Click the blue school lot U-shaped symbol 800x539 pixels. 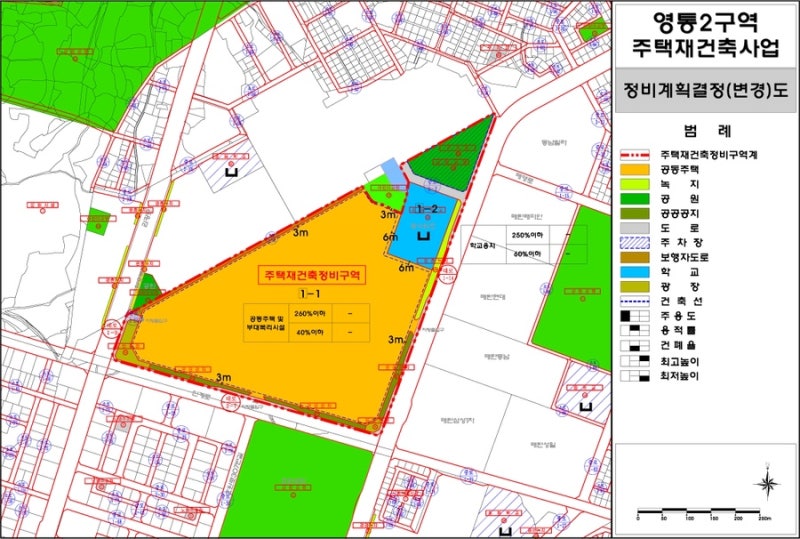tap(424, 236)
